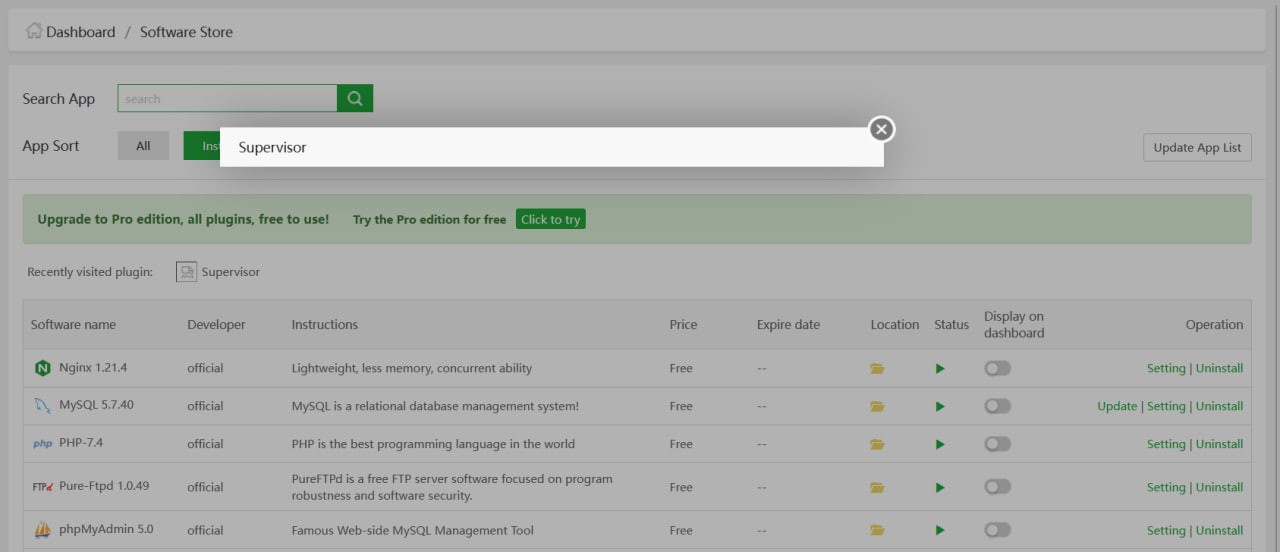Click Update App List button
The width and height of the screenshot is (1280, 552).
[x=1197, y=147]
